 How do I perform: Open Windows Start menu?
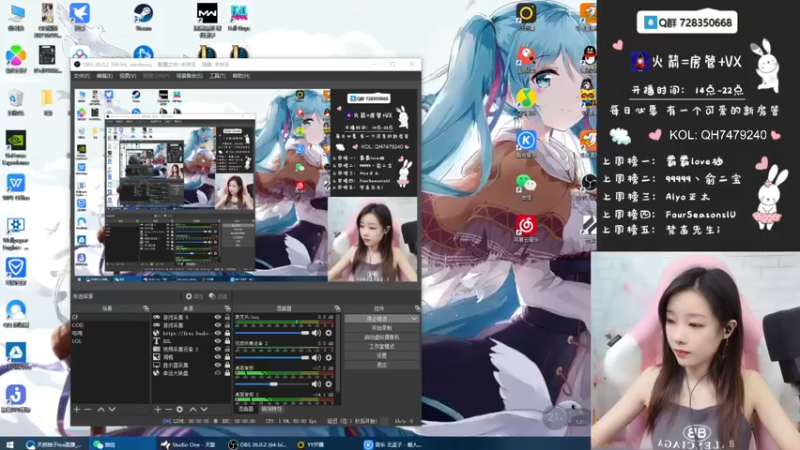coord(10,444)
